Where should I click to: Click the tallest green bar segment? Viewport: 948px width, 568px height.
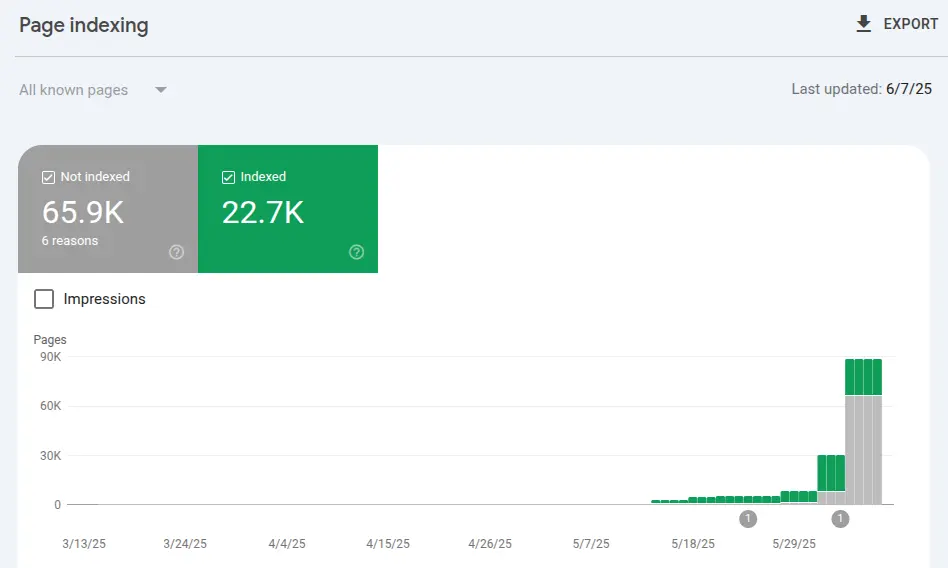click(x=863, y=377)
